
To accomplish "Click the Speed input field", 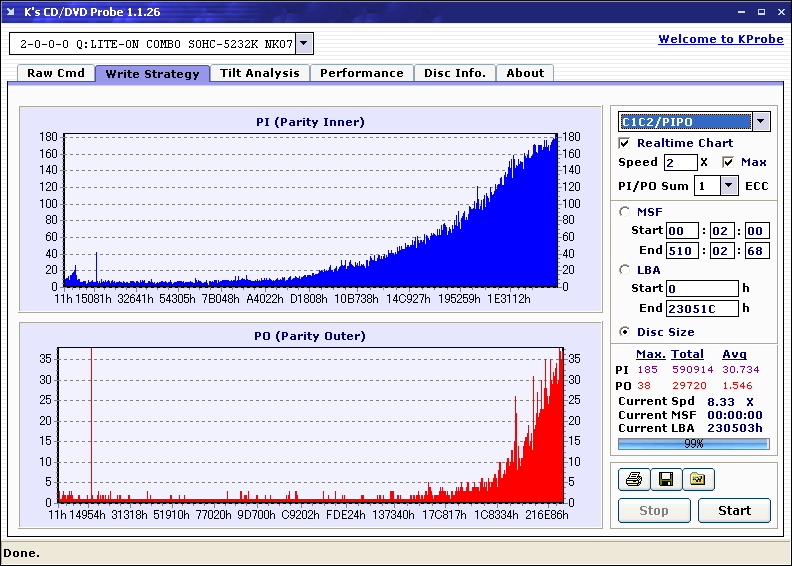I will tap(680, 163).
